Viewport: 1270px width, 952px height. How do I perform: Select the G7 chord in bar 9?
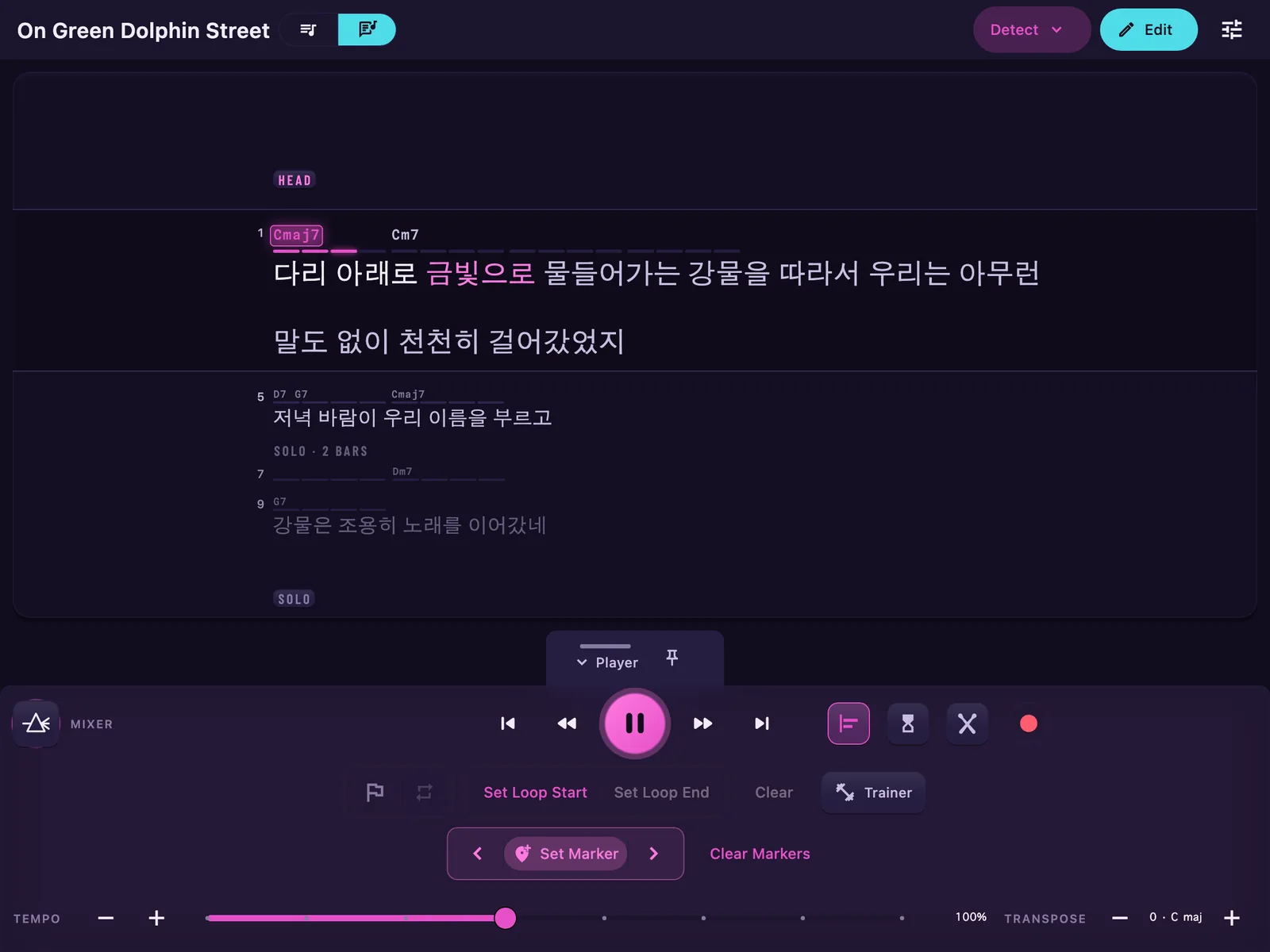279,501
